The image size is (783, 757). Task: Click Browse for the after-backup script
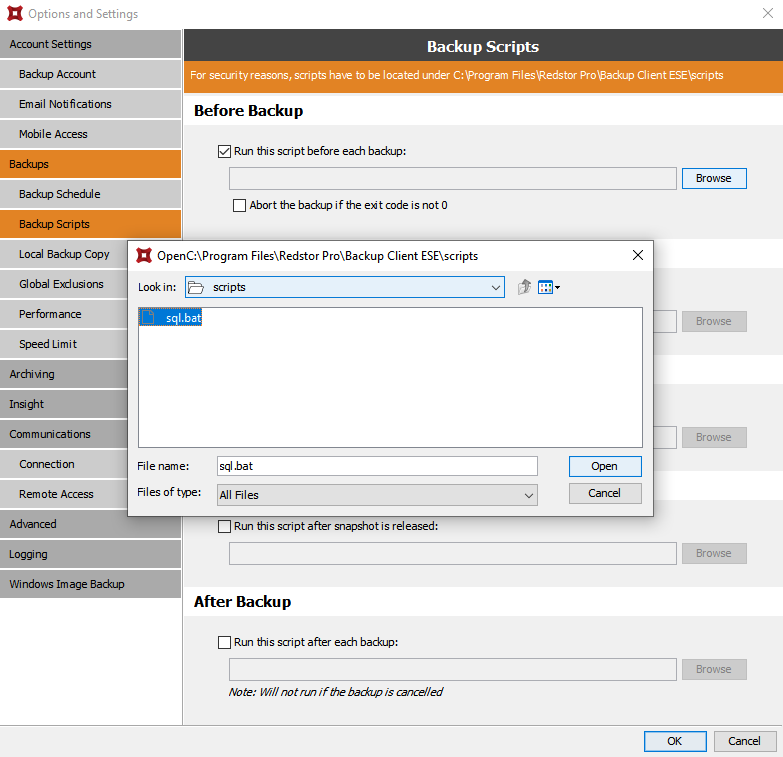coord(714,669)
